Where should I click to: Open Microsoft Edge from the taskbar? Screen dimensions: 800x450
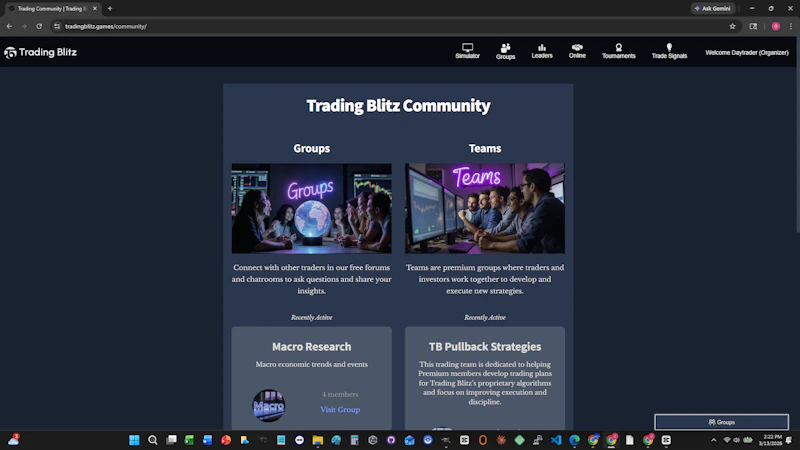pyautogui.click(x=574, y=440)
